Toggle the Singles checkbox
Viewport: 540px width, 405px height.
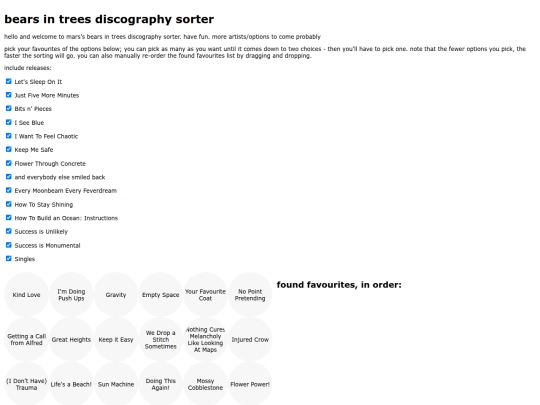tap(9, 259)
